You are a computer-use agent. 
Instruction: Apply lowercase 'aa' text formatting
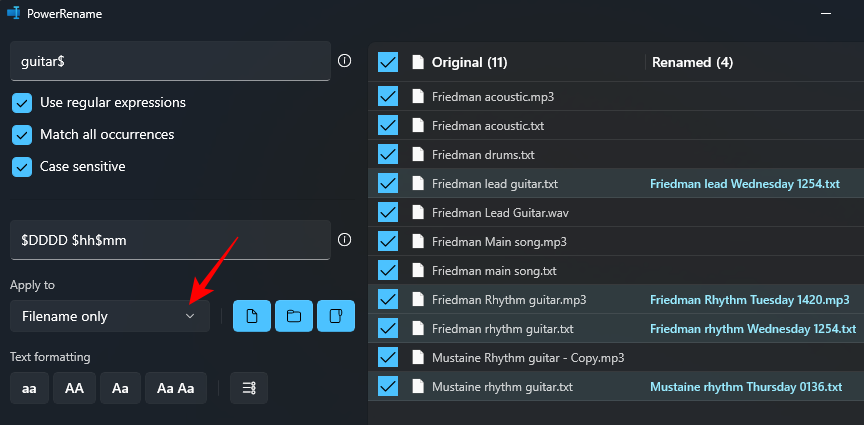pos(29,388)
